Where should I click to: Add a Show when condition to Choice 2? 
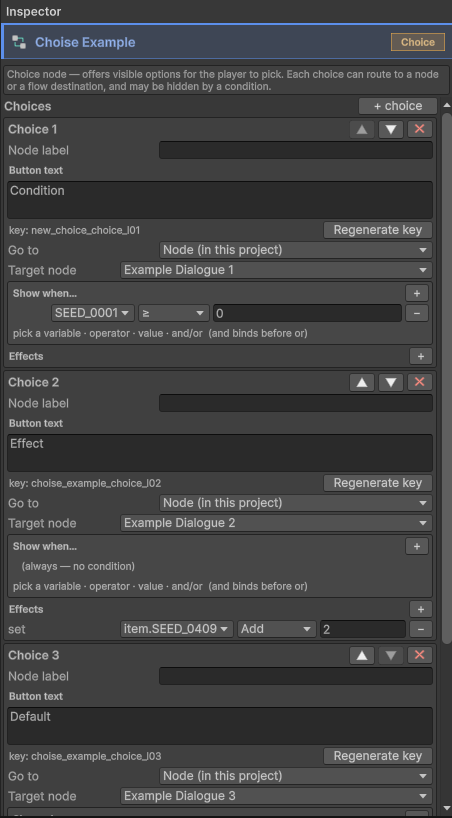417,546
